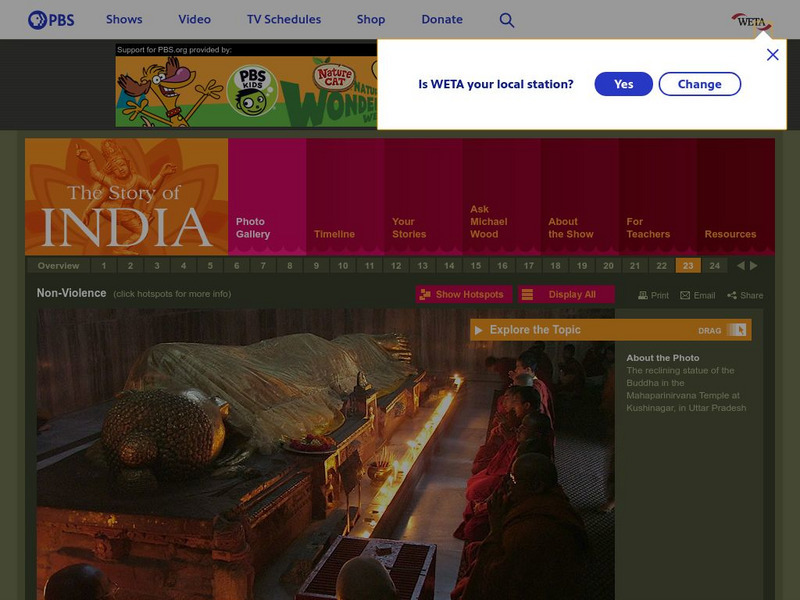
Task: Open search with the magnifying glass icon
Action: click(506, 18)
